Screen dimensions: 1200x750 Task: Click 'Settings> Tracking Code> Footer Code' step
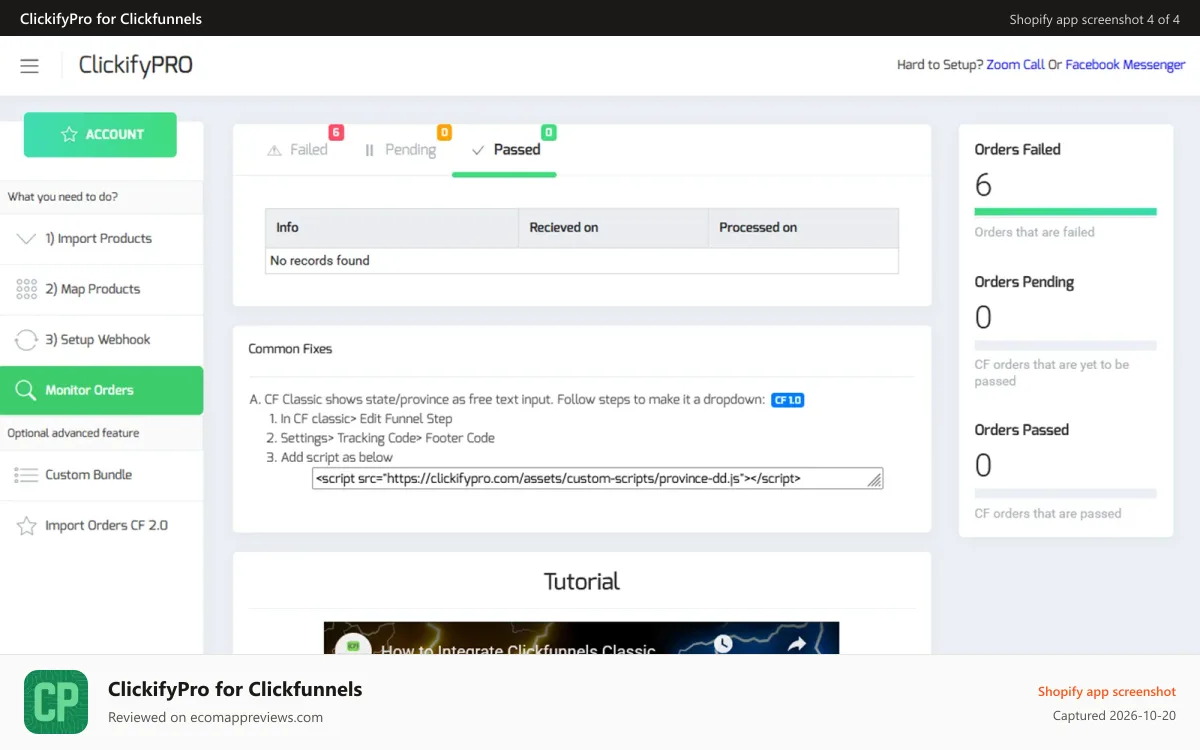tap(387, 438)
